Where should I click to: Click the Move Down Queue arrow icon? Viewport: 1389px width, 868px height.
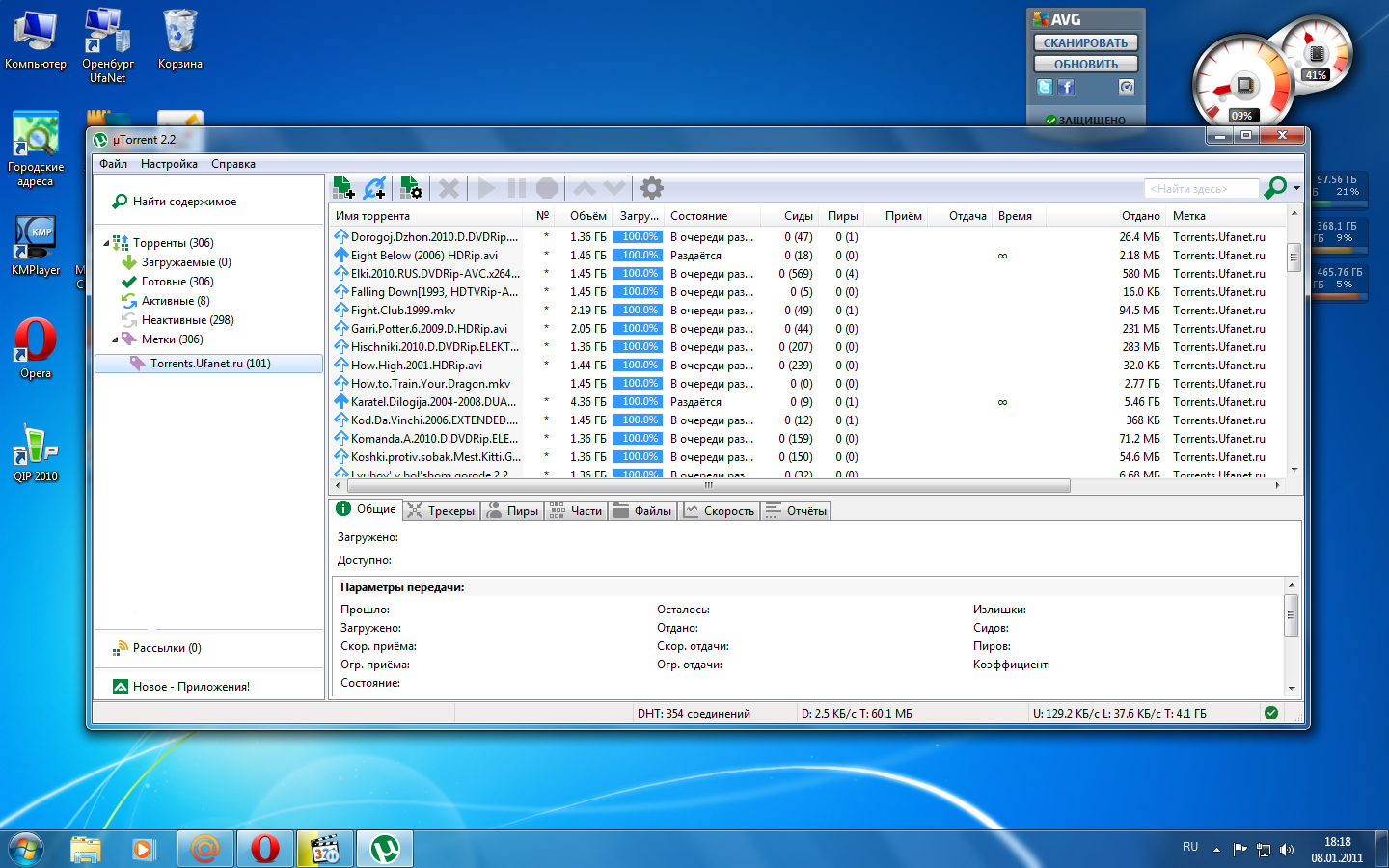tap(614, 188)
